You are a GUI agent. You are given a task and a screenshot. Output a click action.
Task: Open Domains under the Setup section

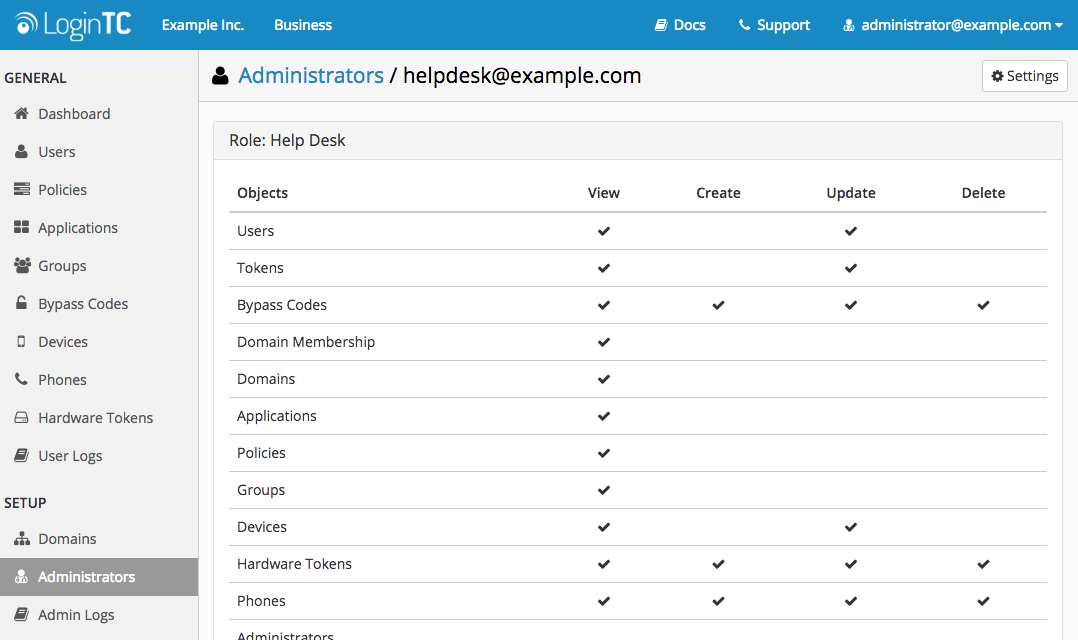[x=99, y=539]
